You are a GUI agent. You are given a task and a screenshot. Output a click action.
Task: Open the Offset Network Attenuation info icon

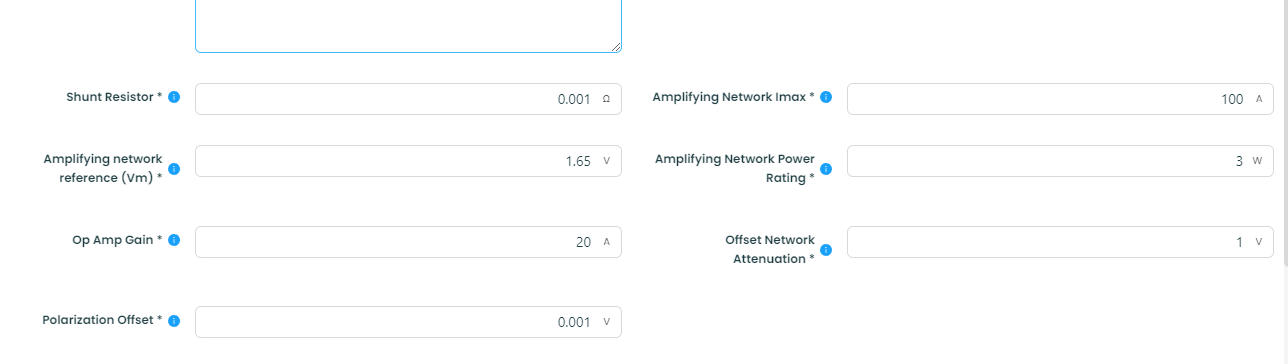826,250
